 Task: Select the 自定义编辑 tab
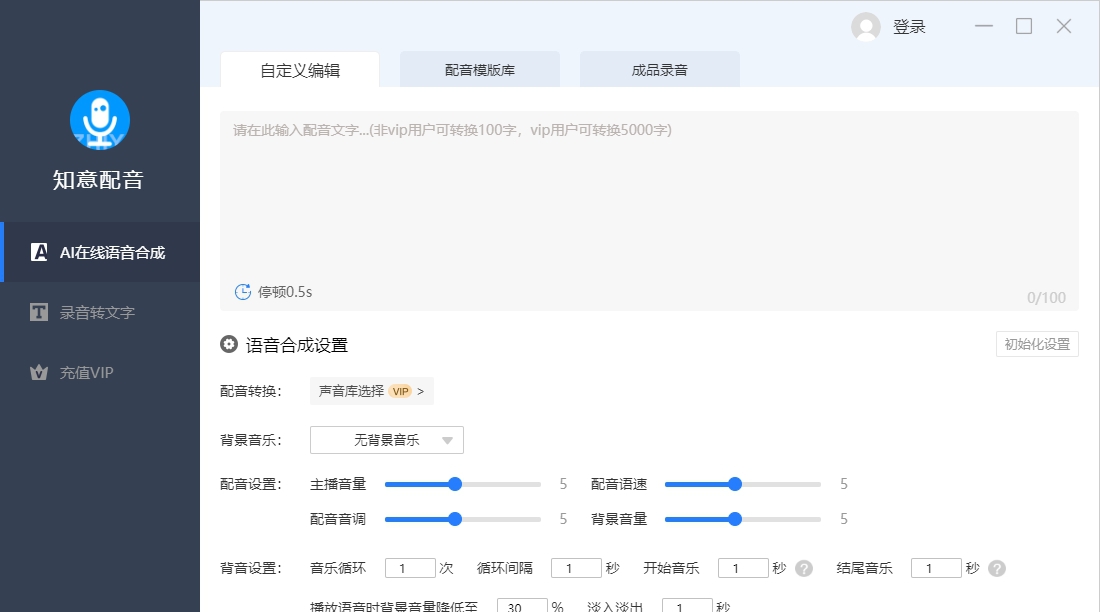coord(299,68)
